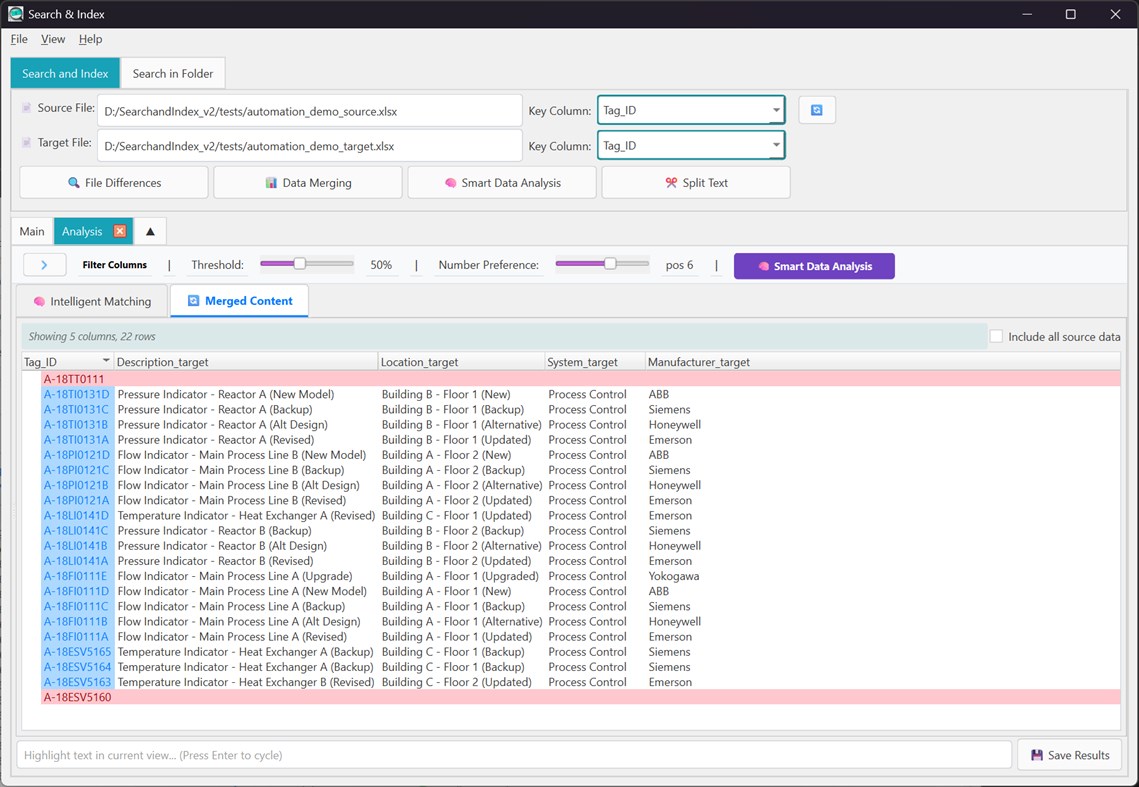Click the Filter Columns button

pyautogui.click(x=117, y=265)
